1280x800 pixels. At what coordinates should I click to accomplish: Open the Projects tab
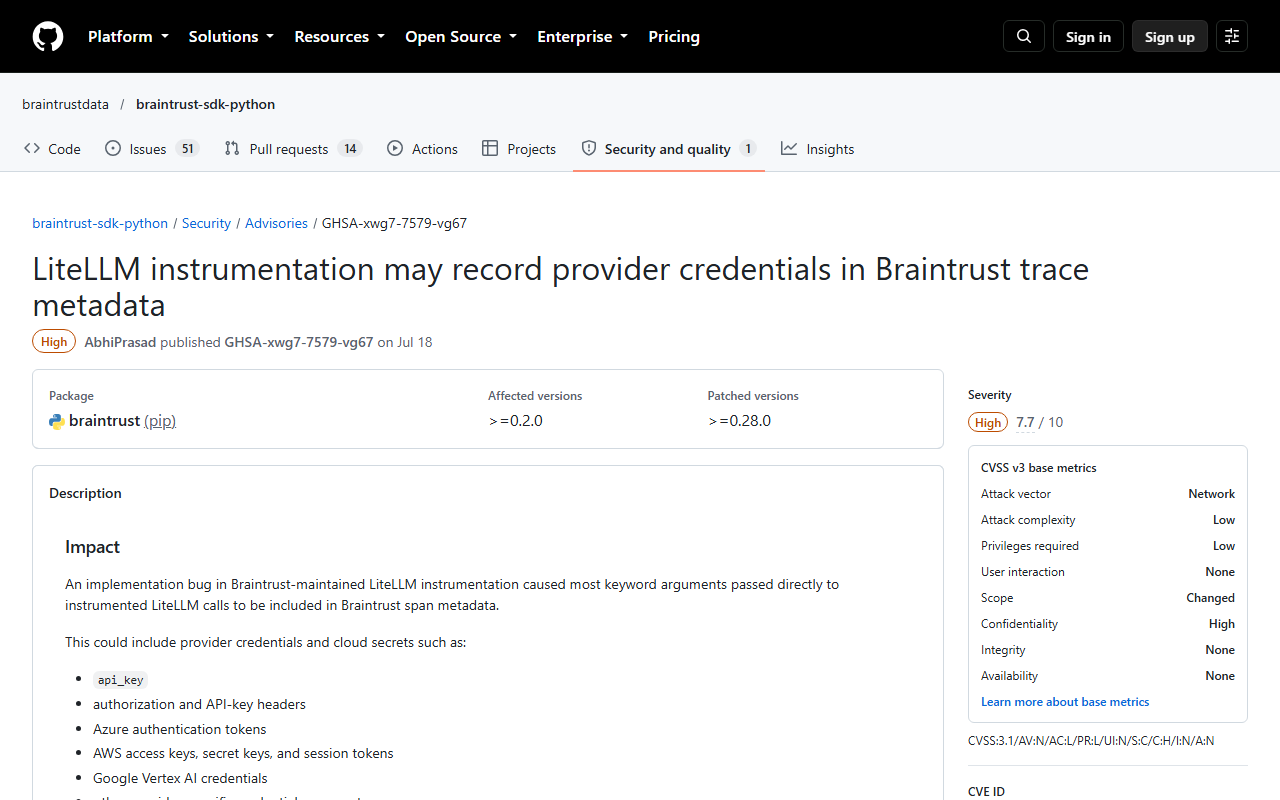519,149
